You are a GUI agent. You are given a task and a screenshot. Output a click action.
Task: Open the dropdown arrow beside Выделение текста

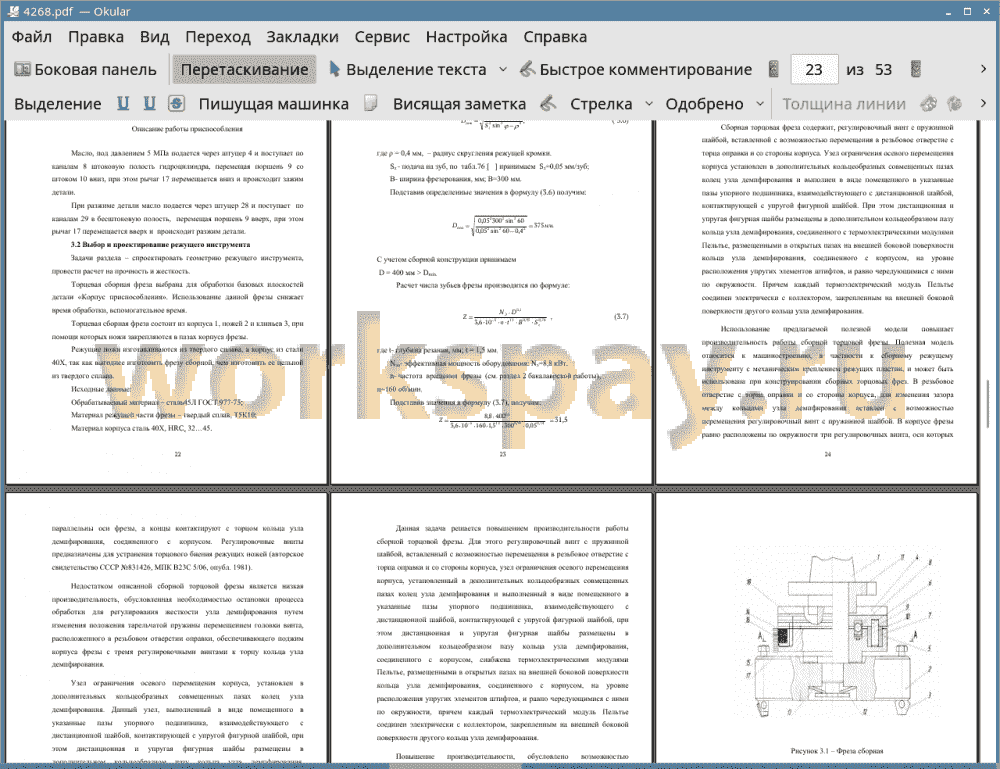503,70
